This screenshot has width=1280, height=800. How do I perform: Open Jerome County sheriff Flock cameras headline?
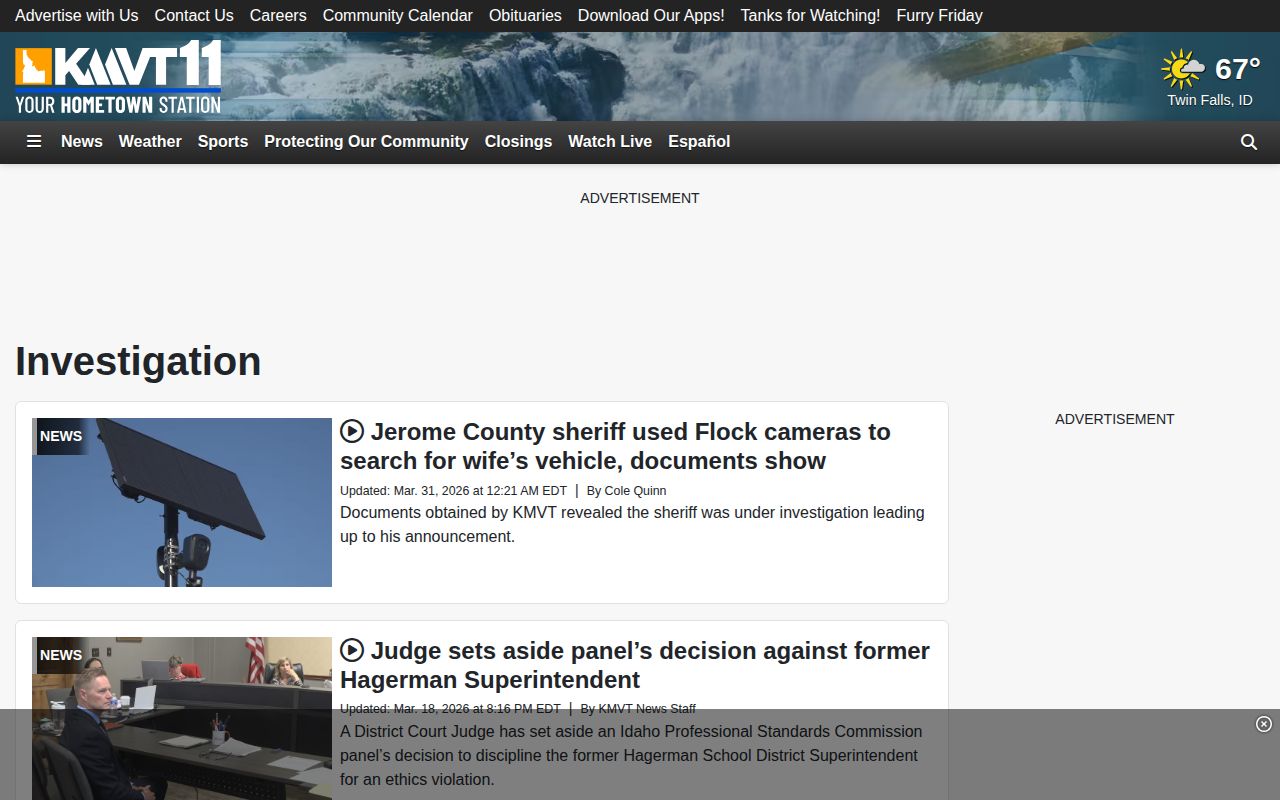pos(615,446)
